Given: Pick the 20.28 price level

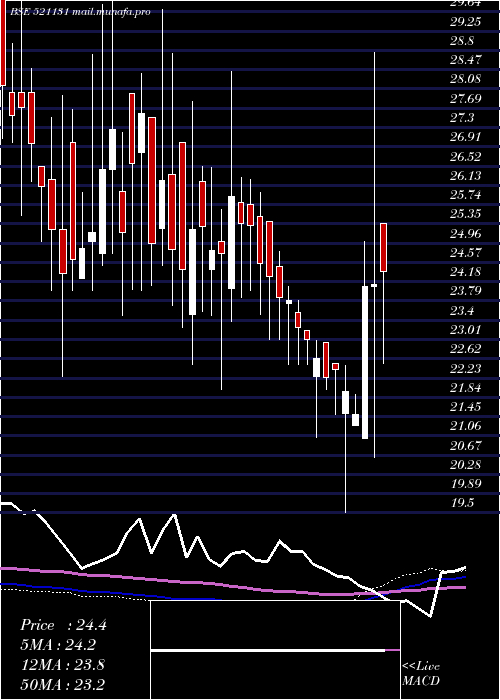Looking at the screenshot, I should (465, 464).
